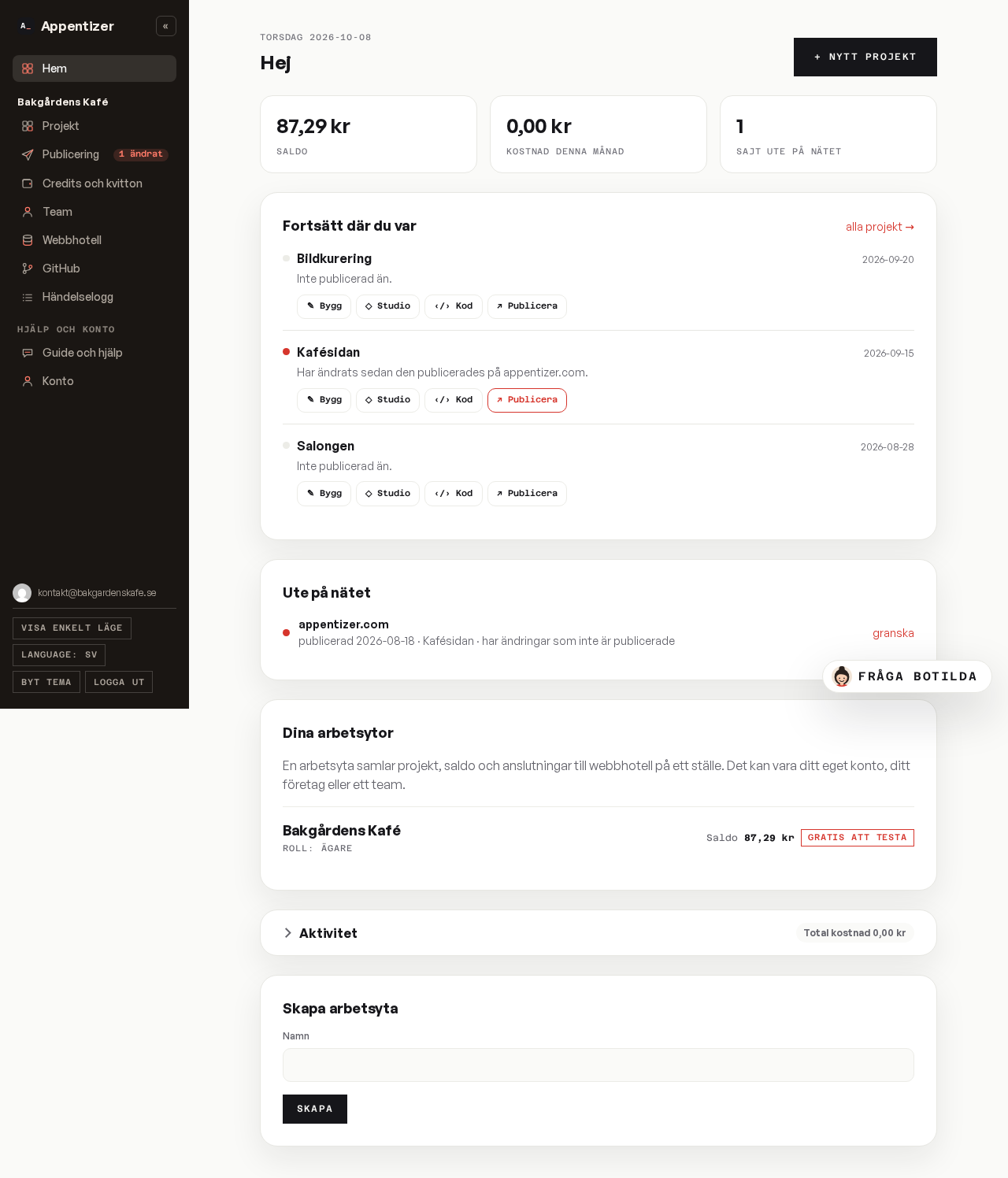Viewport: 1008px width, 1178px height.
Task: Open Studio for Salongen
Action: [387, 494]
